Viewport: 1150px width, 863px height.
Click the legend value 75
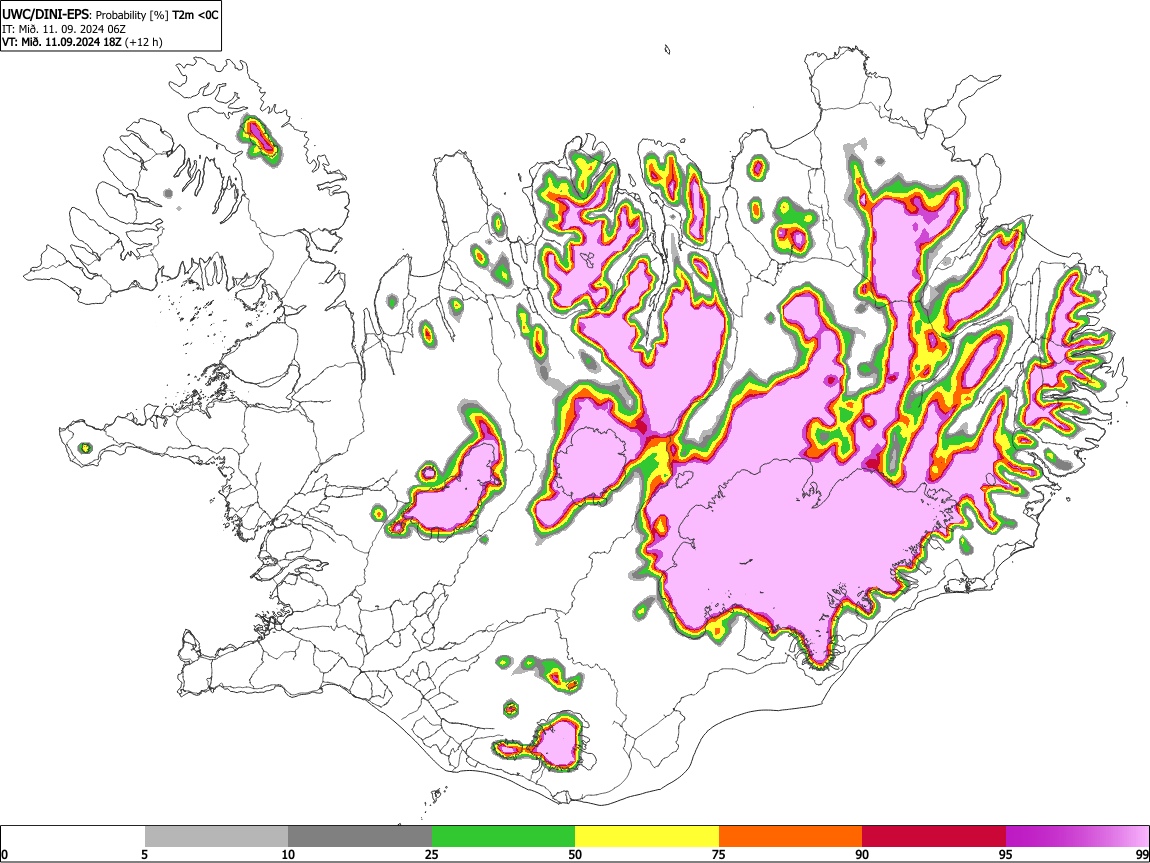[719, 855]
